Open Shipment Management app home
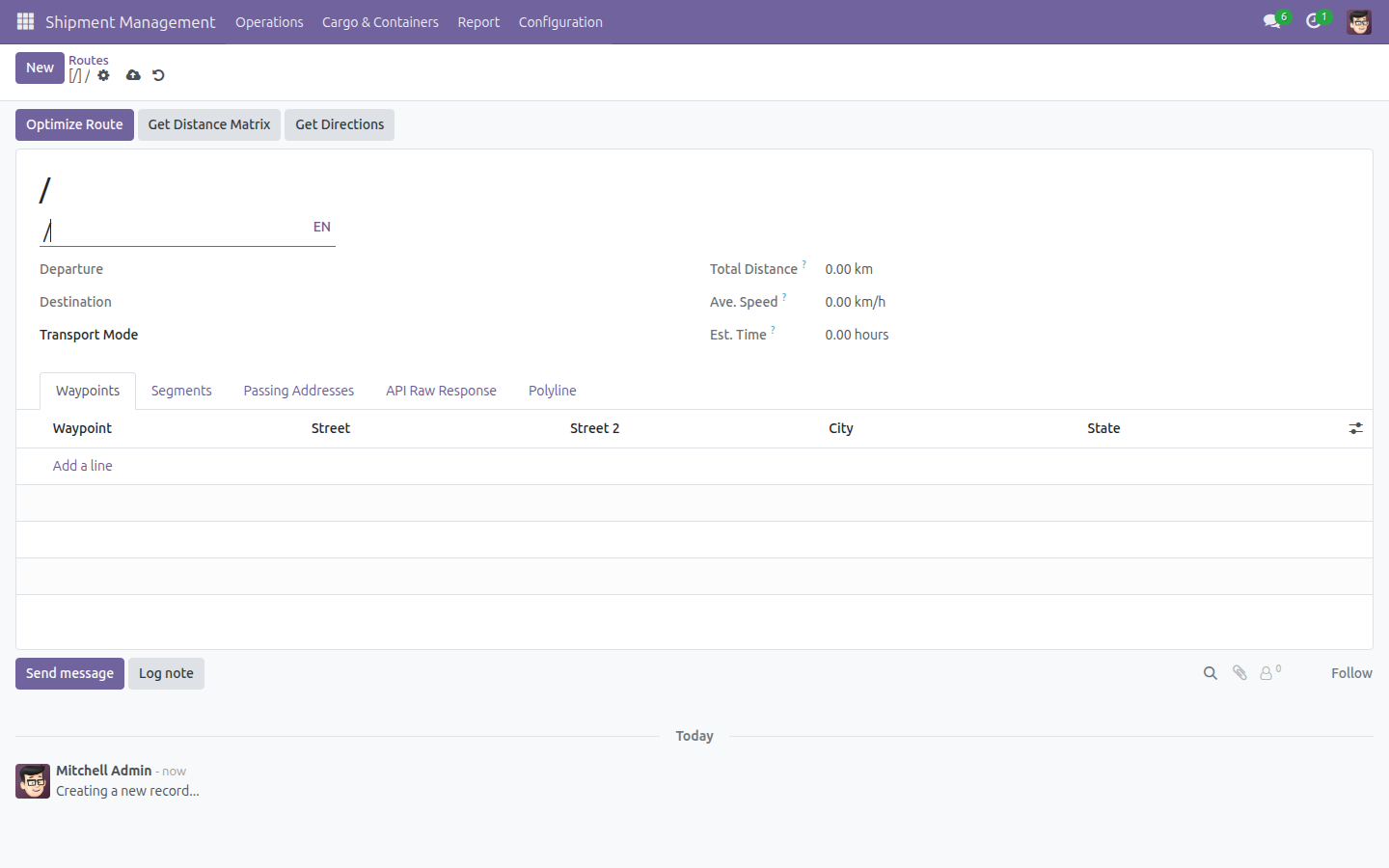The width and height of the screenshot is (1389, 868). (x=130, y=22)
